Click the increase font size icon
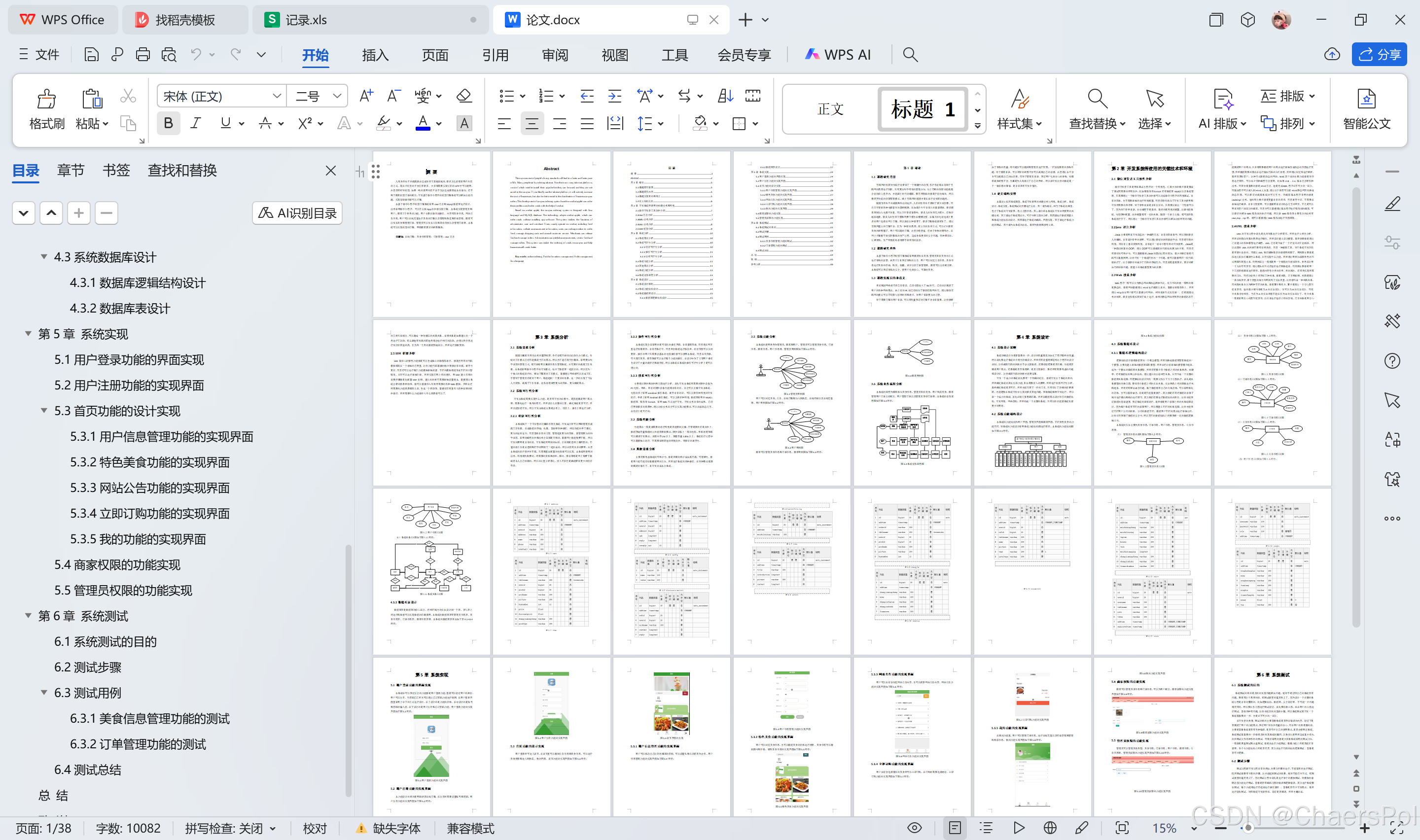Viewport: 1420px width, 840px height. (366, 96)
